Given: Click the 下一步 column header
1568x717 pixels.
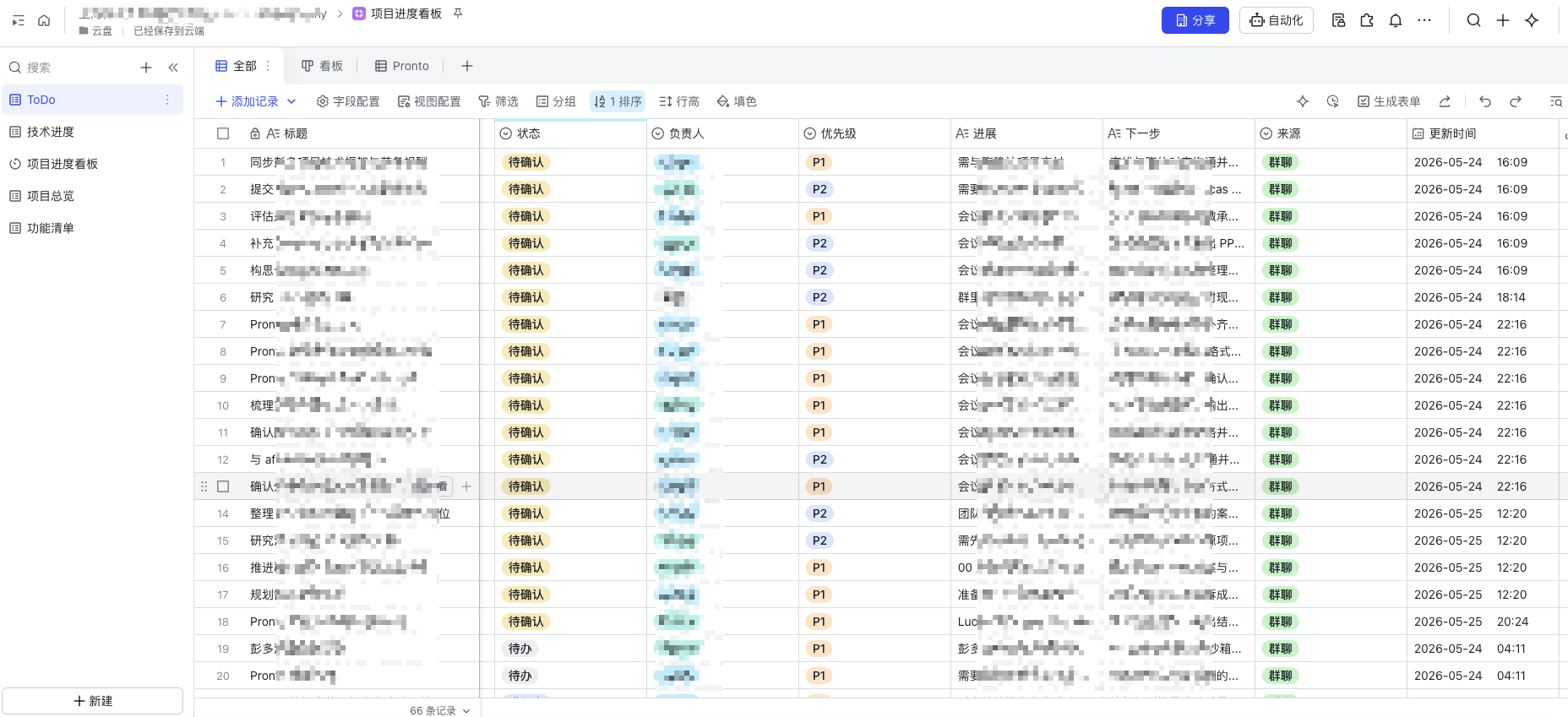Looking at the screenshot, I should pyautogui.click(x=1179, y=133).
